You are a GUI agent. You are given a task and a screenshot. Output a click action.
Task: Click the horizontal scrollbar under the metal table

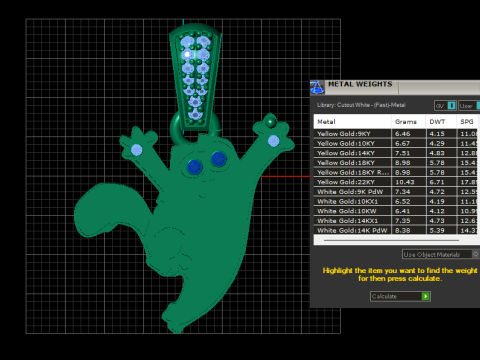tap(391, 240)
